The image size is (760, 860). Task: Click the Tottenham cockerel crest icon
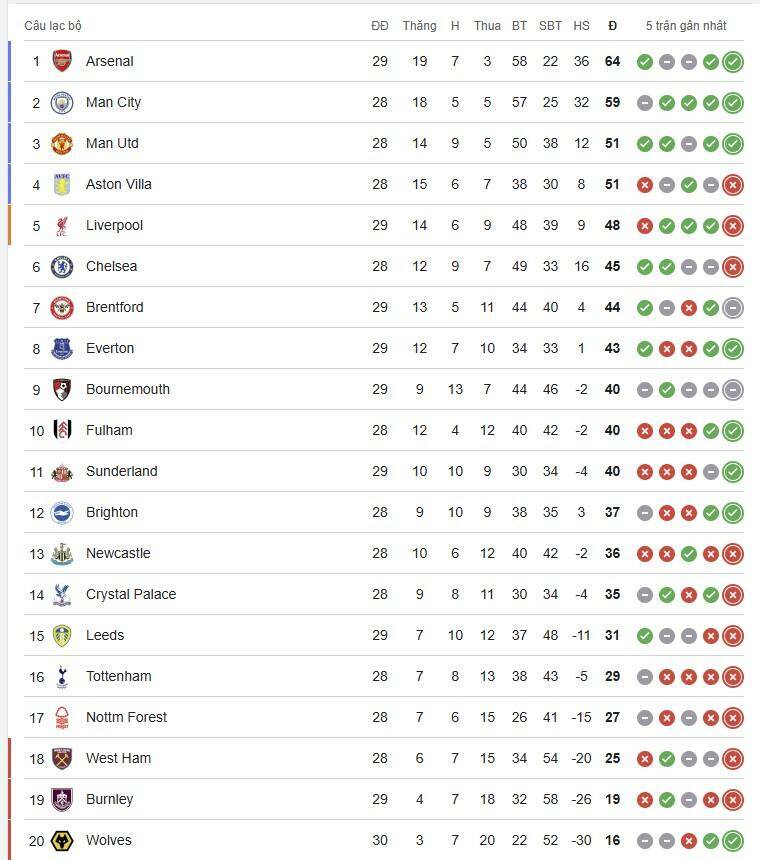(x=62, y=676)
